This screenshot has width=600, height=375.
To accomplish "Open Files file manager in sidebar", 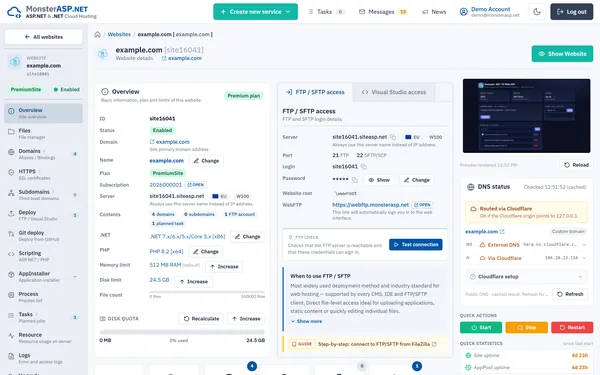I will (x=43, y=134).
